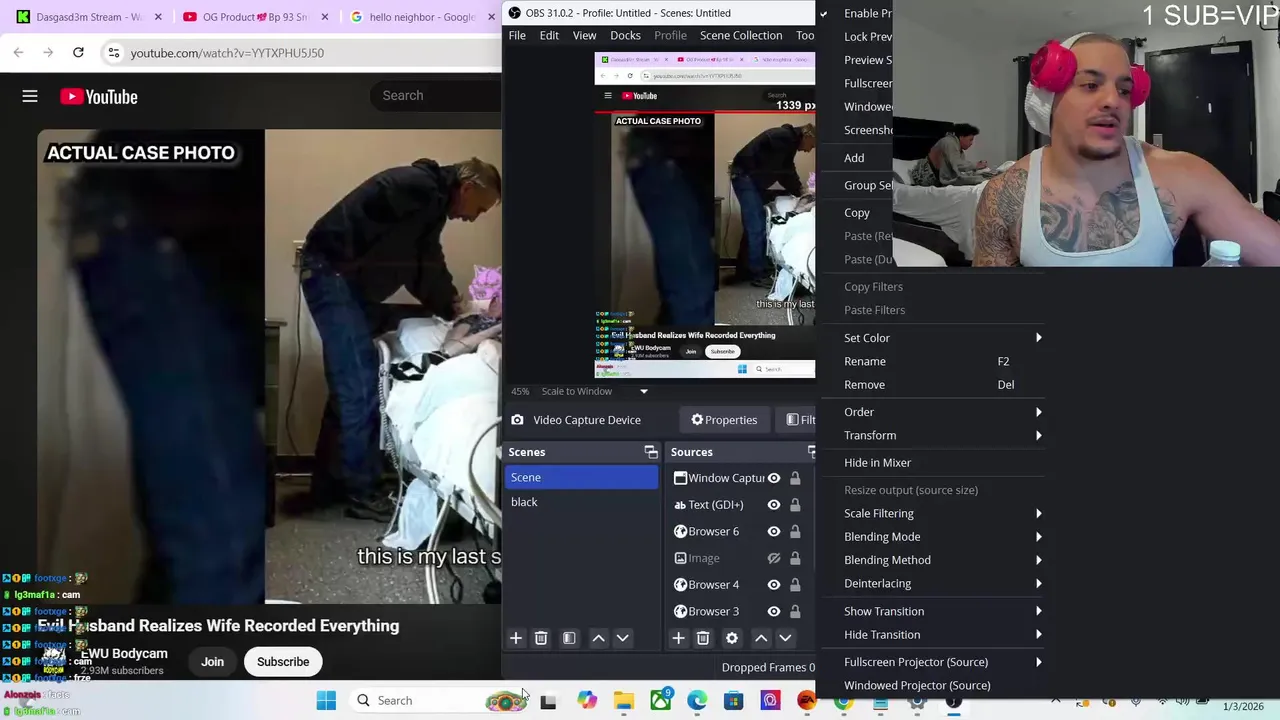Expand the Deinterlacing submenu
1280x720 pixels.
[943, 583]
